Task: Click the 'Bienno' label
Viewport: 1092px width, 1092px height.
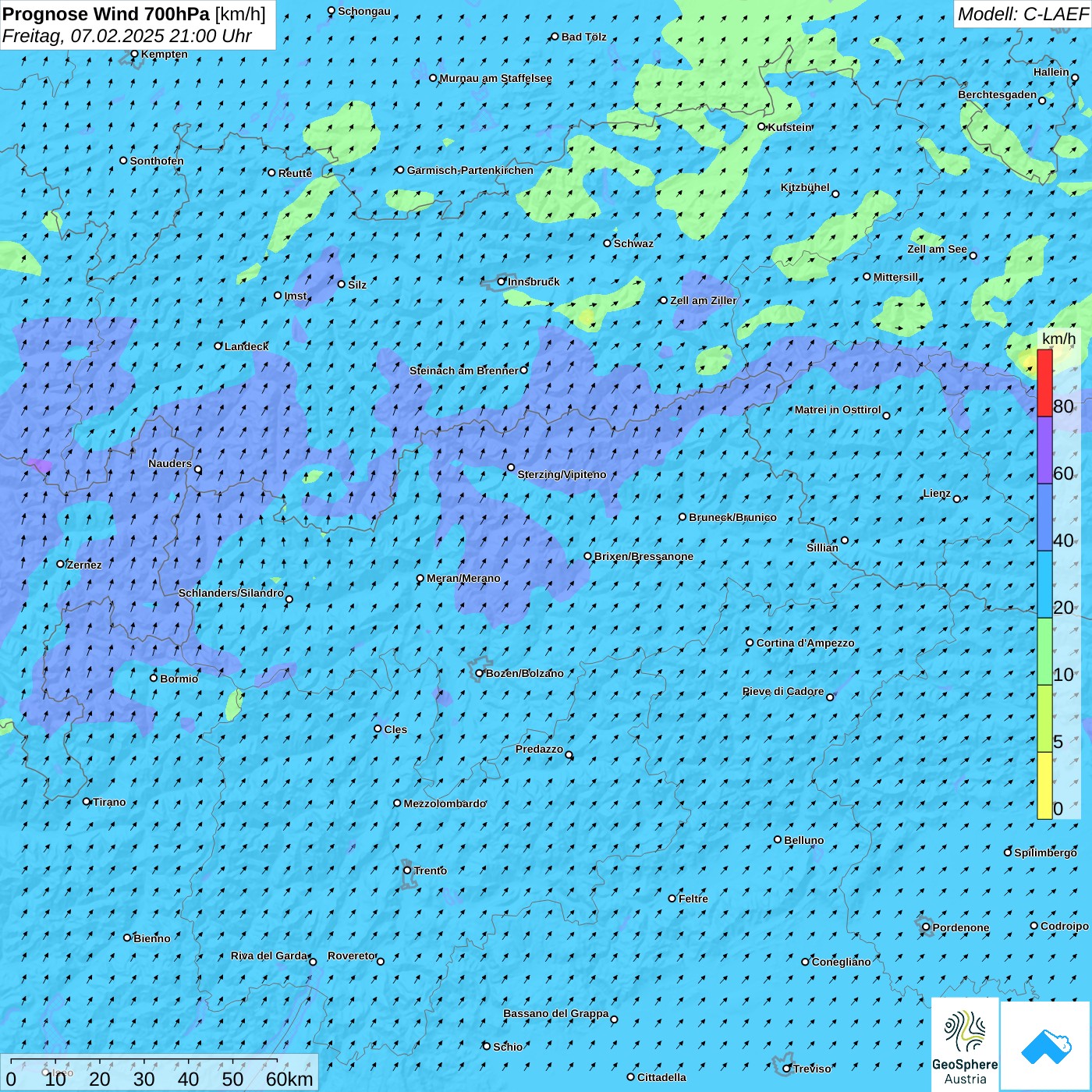Action: point(152,938)
